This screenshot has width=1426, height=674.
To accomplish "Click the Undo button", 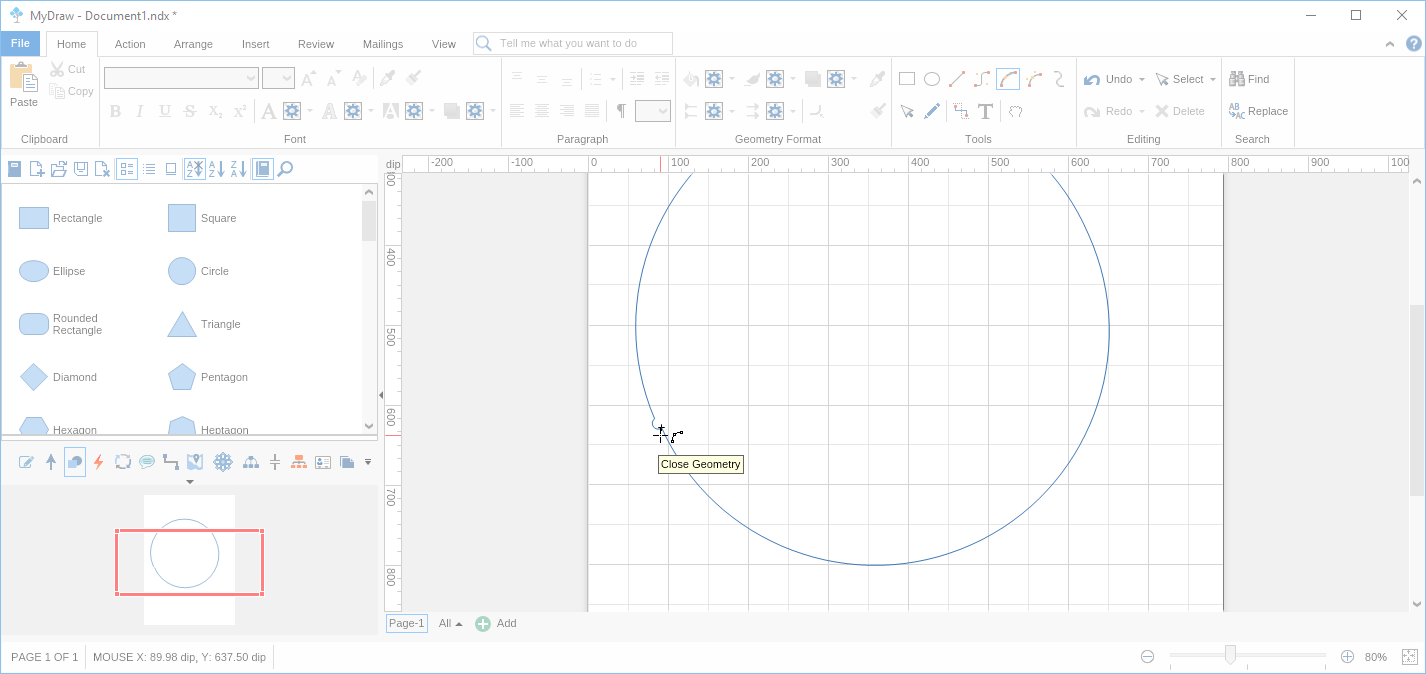I will tap(1108, 79).
